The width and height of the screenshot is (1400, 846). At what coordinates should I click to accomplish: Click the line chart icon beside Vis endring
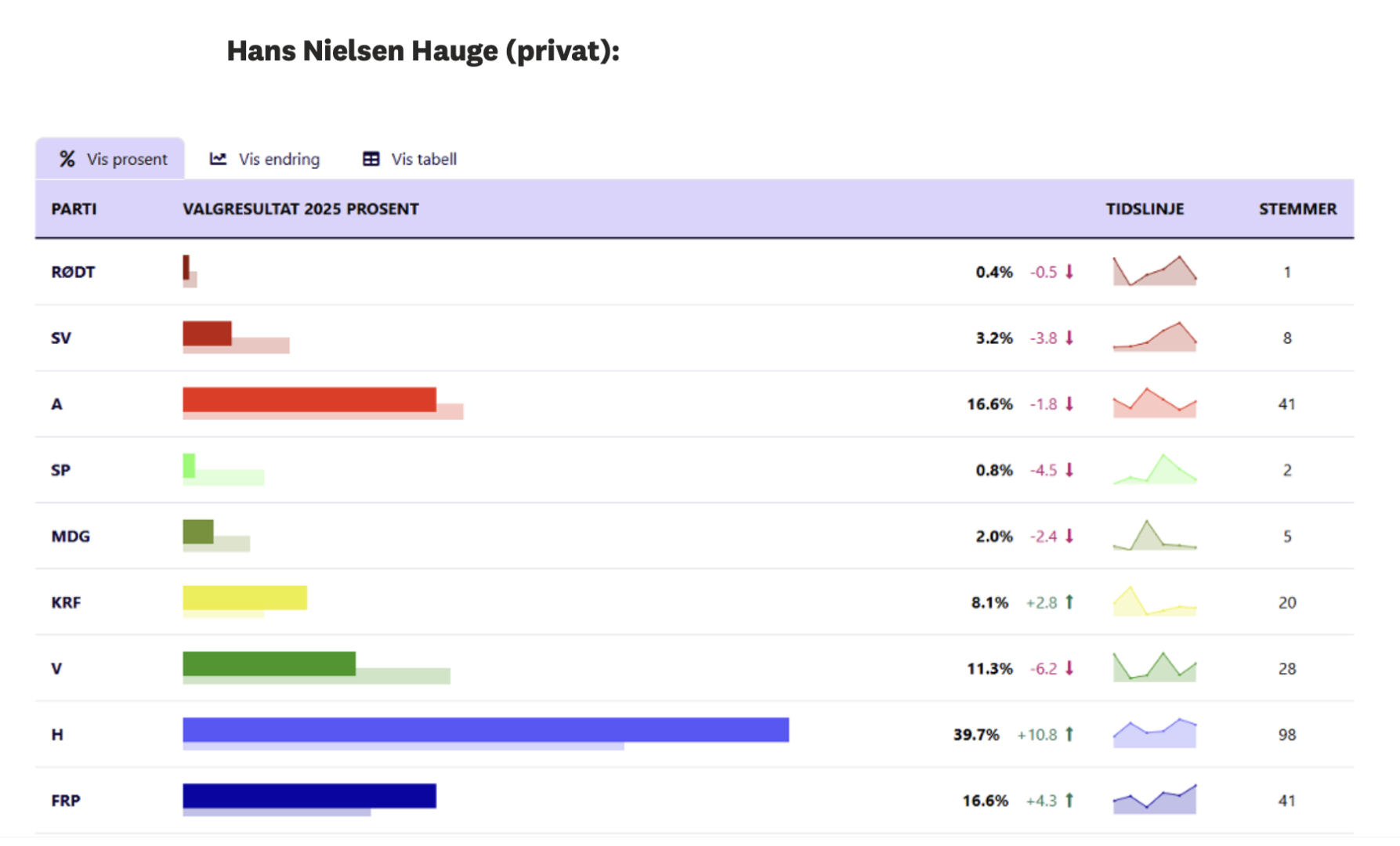(218, 159)
